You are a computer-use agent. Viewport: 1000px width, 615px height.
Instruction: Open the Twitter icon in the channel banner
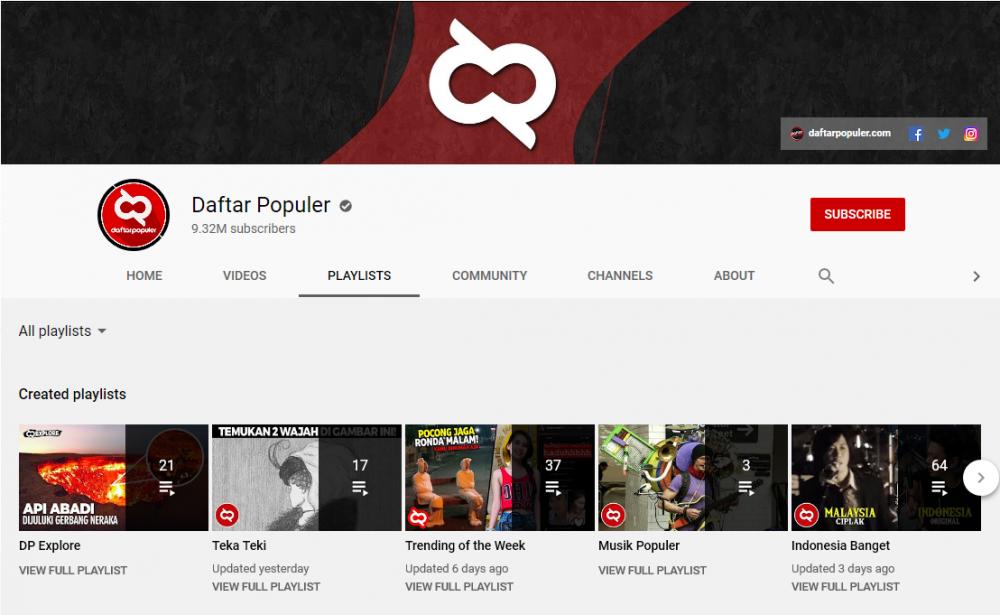pyautogui.click(x=943, y=134)
